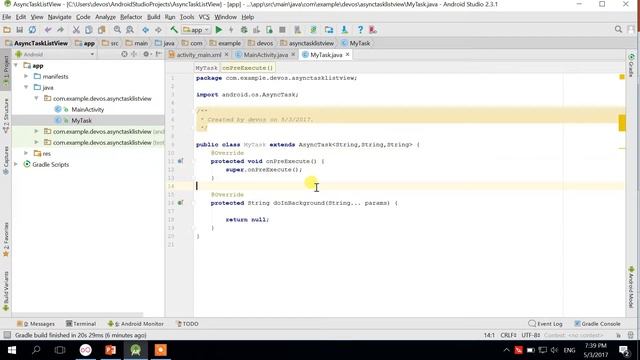Collapse the java folder node

click(x=26, y=87)
